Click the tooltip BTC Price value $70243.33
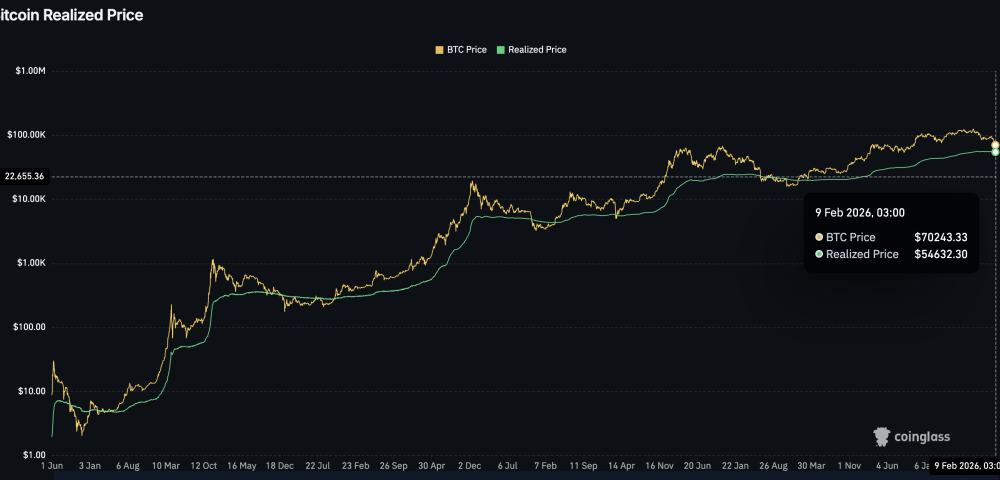This screenshot has width=1000, height=480. (941, 237)
